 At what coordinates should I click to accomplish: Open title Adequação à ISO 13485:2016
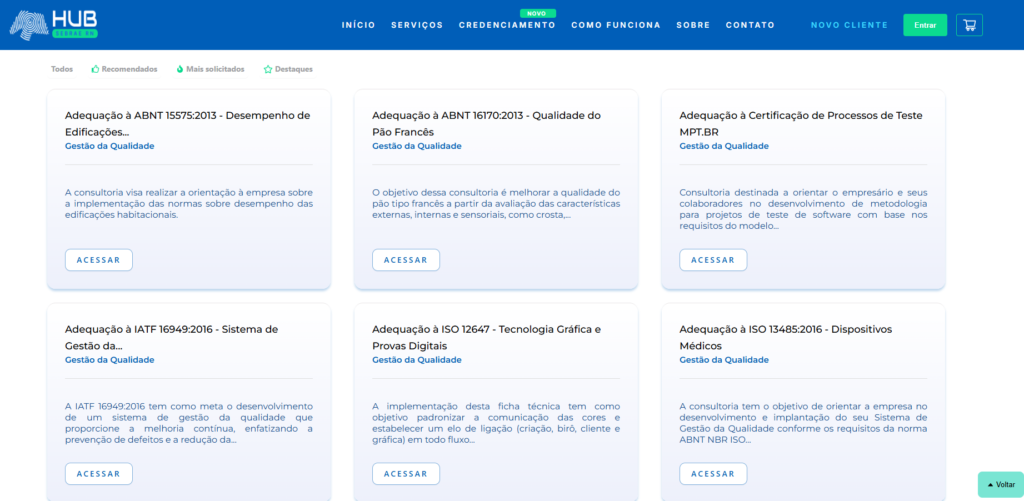coord(786,338)
